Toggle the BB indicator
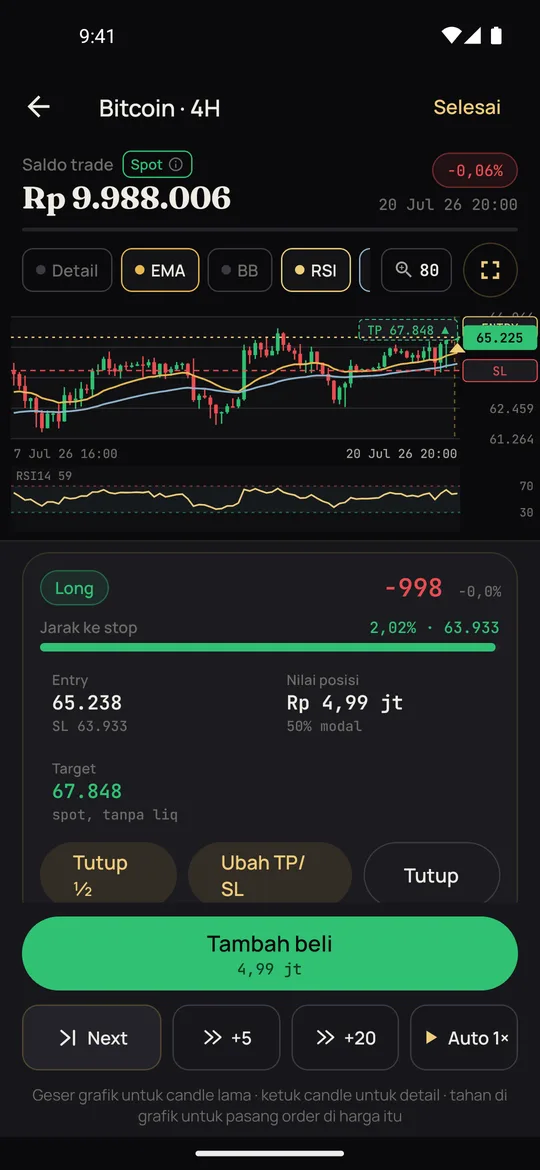Viewport: 540px width, 1170px height. click(x=239, y=270)
